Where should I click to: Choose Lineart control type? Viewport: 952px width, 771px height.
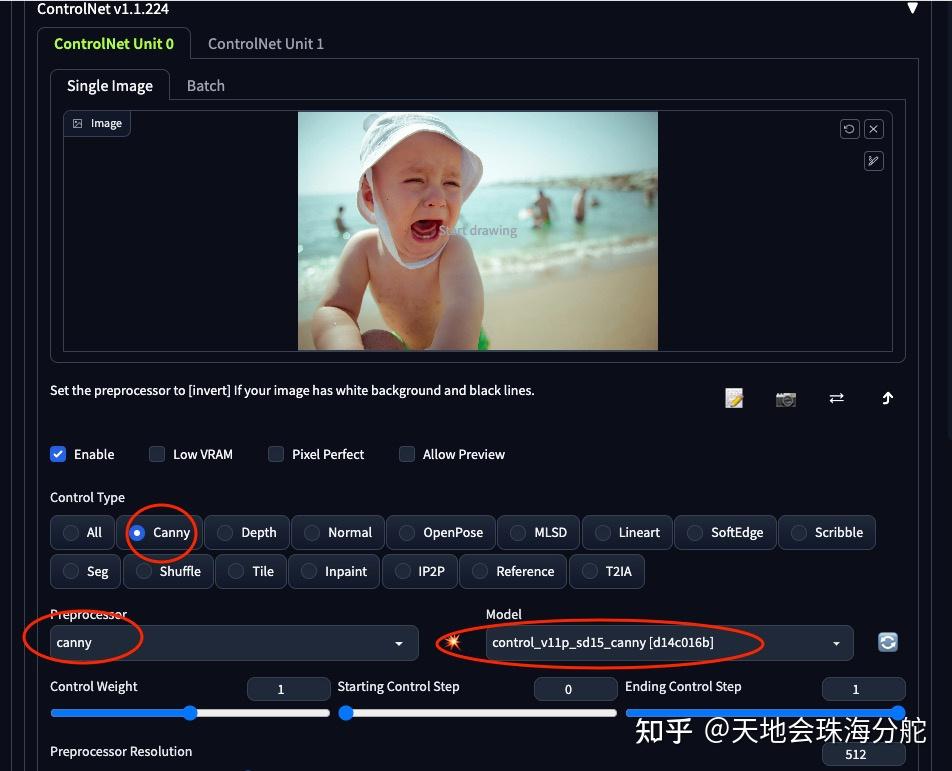(627, 532)
